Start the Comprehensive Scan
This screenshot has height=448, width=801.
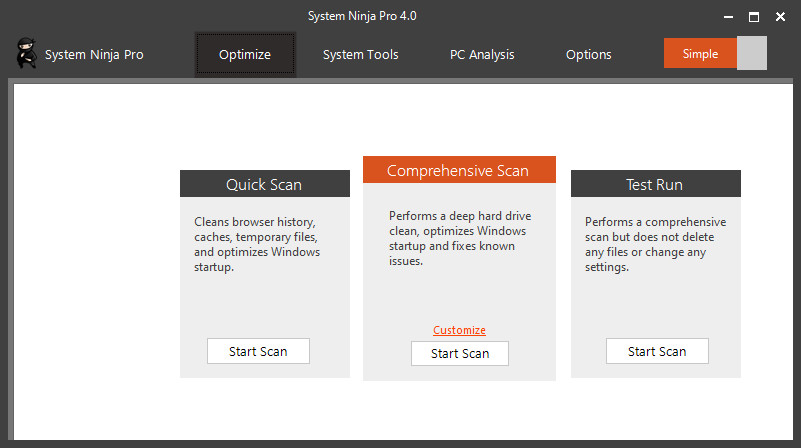pyautogui.click(x=460, y=353)
